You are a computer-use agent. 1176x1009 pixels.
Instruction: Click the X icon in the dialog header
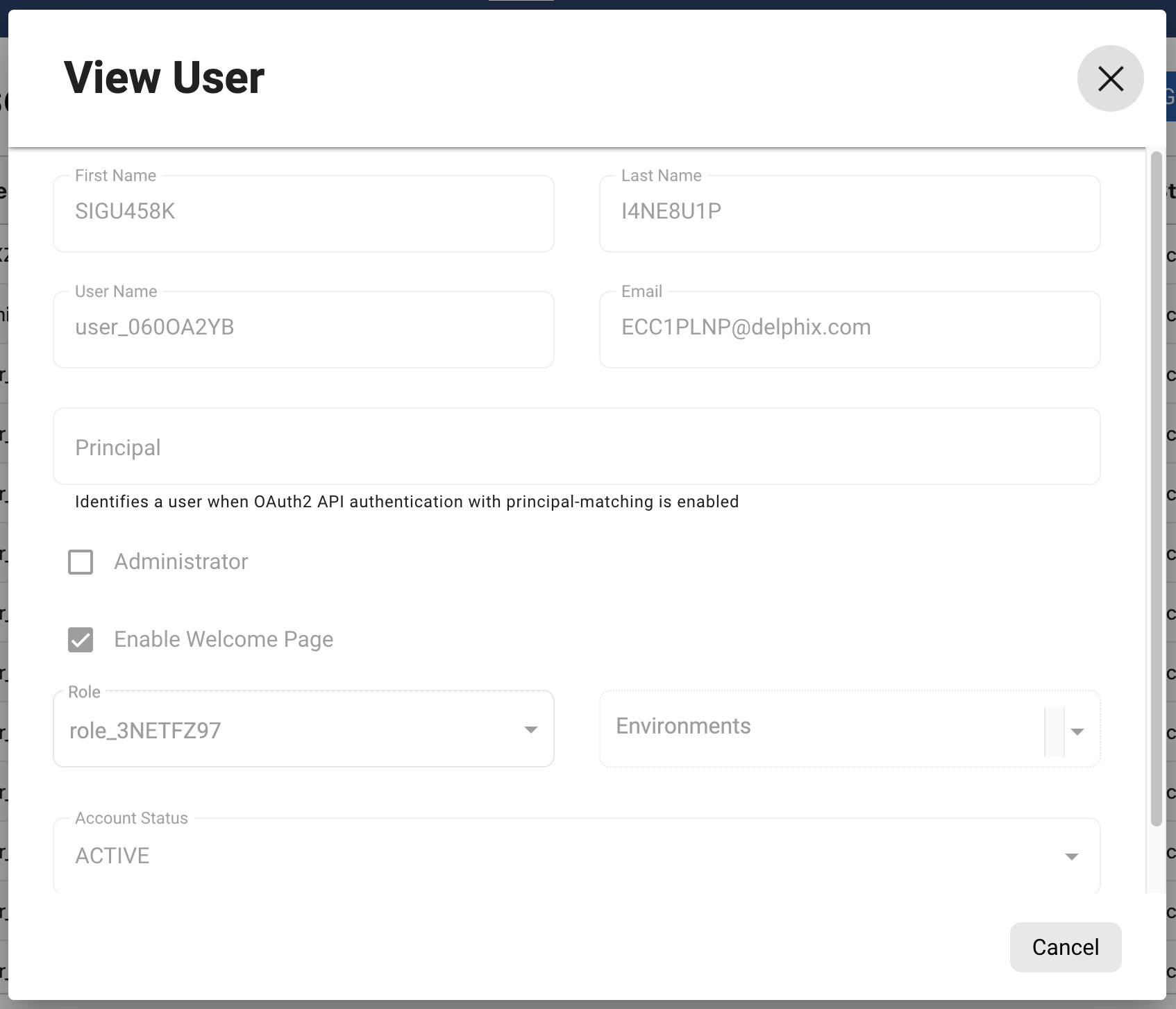coord(1109,78)
